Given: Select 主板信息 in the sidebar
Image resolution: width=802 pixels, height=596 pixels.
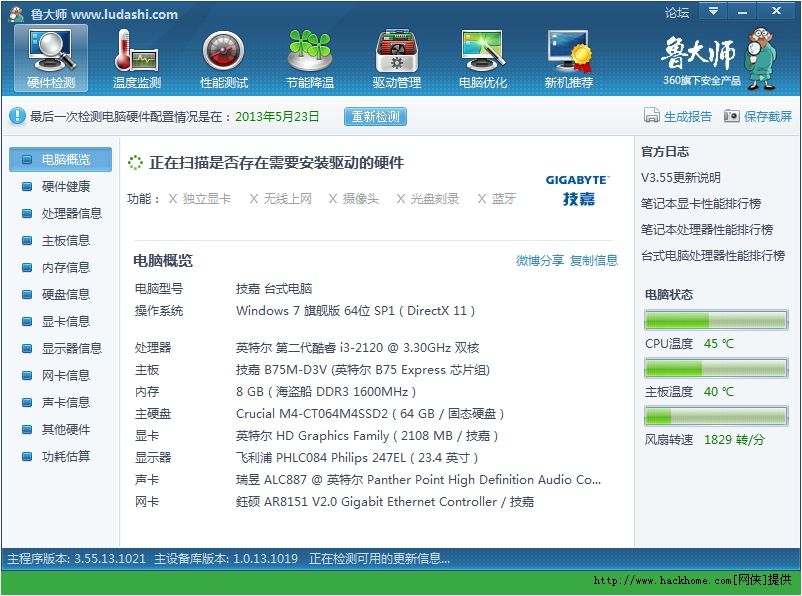Looking at the screenshot, I should pyautogui.click(x=60, y=240).
